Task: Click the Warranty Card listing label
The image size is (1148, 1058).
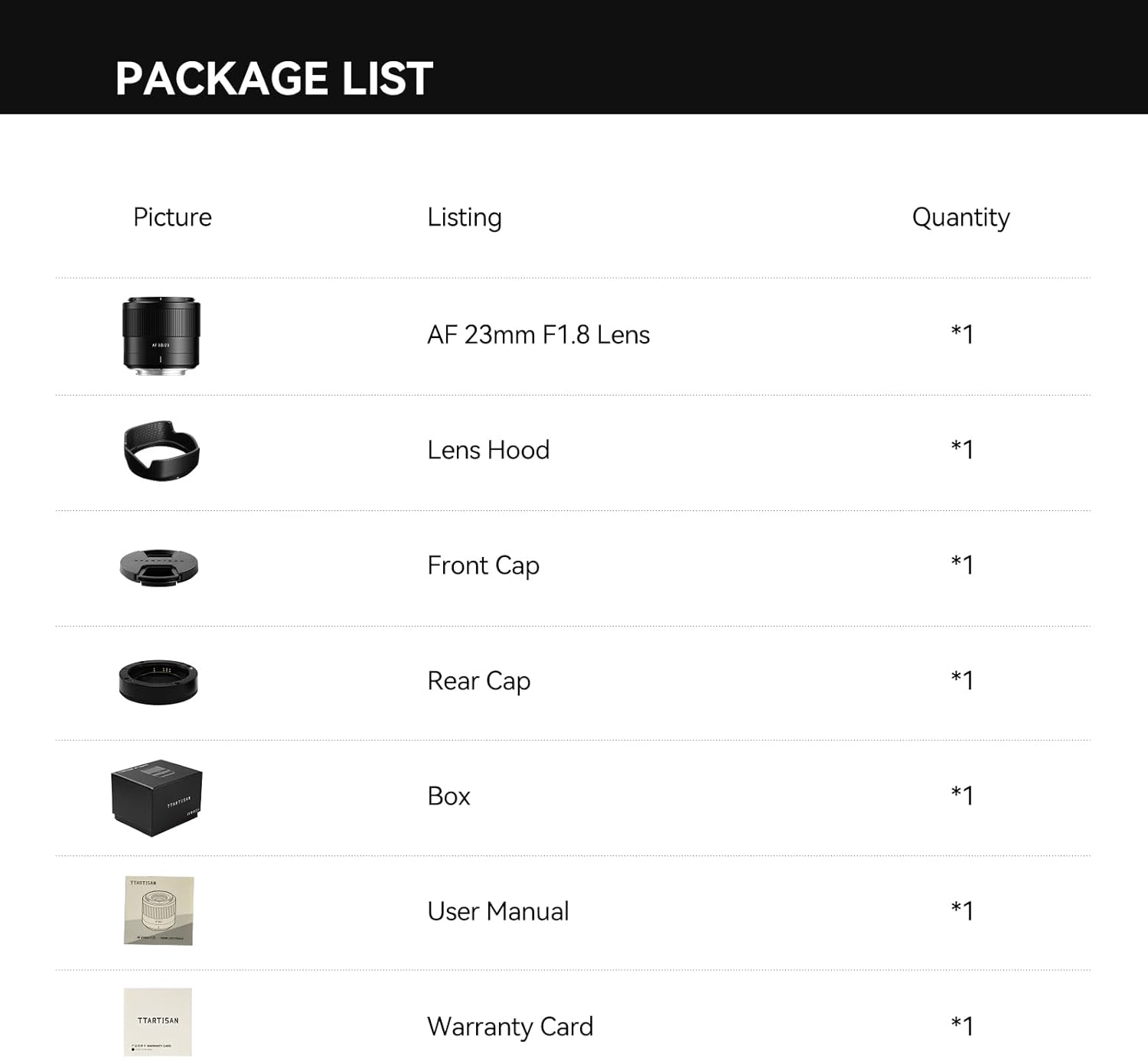Action: 510,1027
